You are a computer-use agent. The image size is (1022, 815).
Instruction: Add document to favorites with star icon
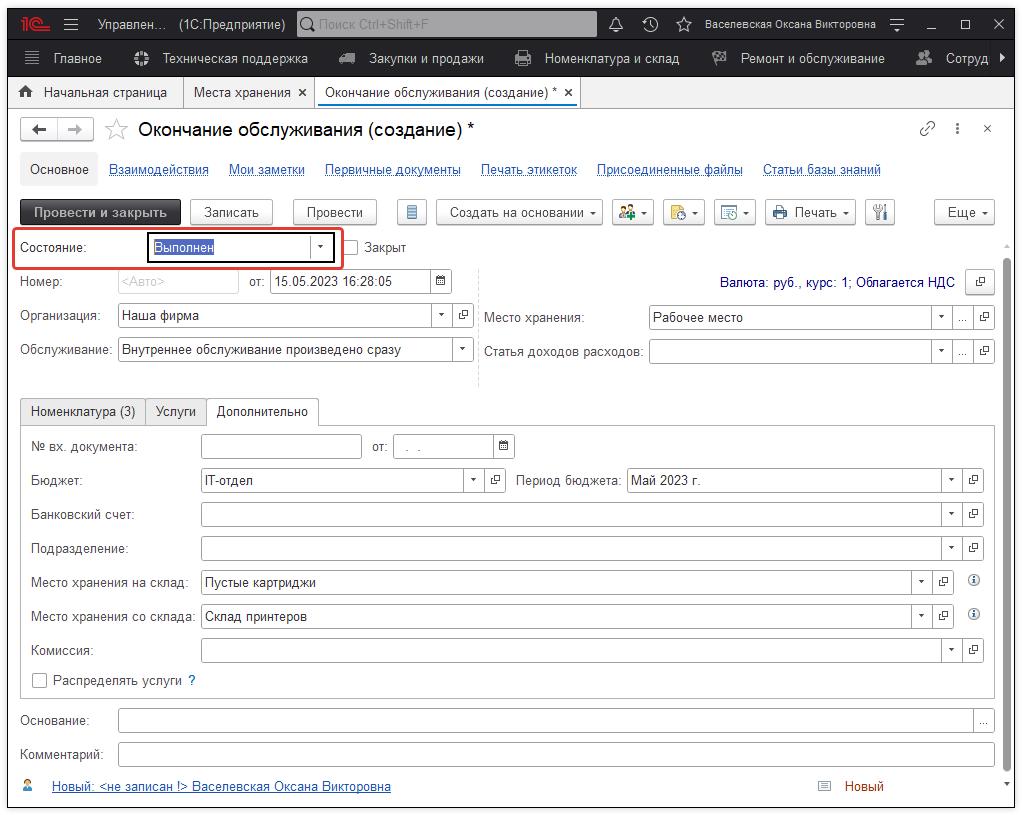pyautogui.click(x=117, y=130)
